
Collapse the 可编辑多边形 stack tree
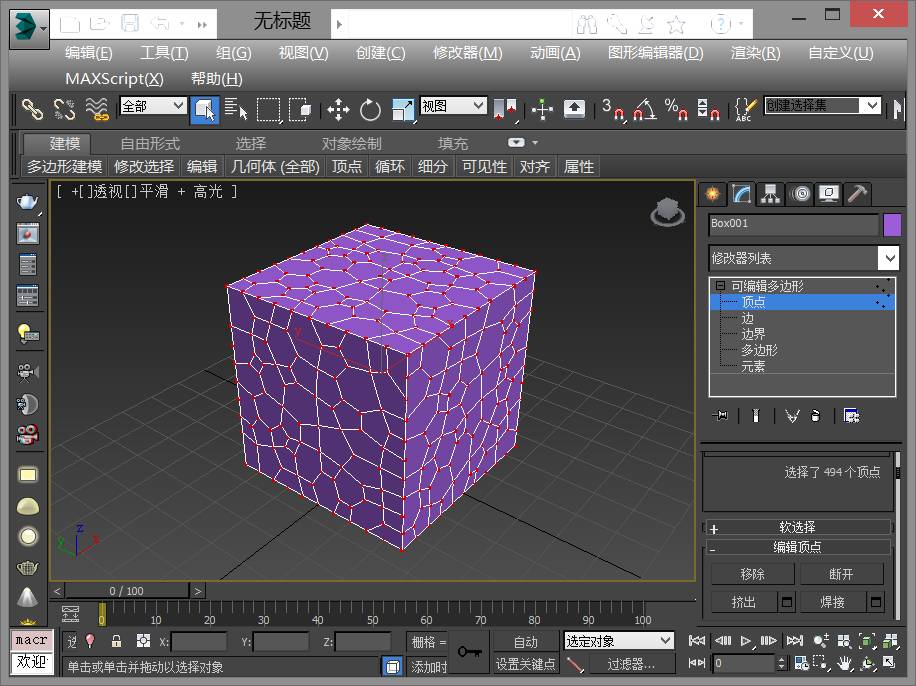[720, 286]
